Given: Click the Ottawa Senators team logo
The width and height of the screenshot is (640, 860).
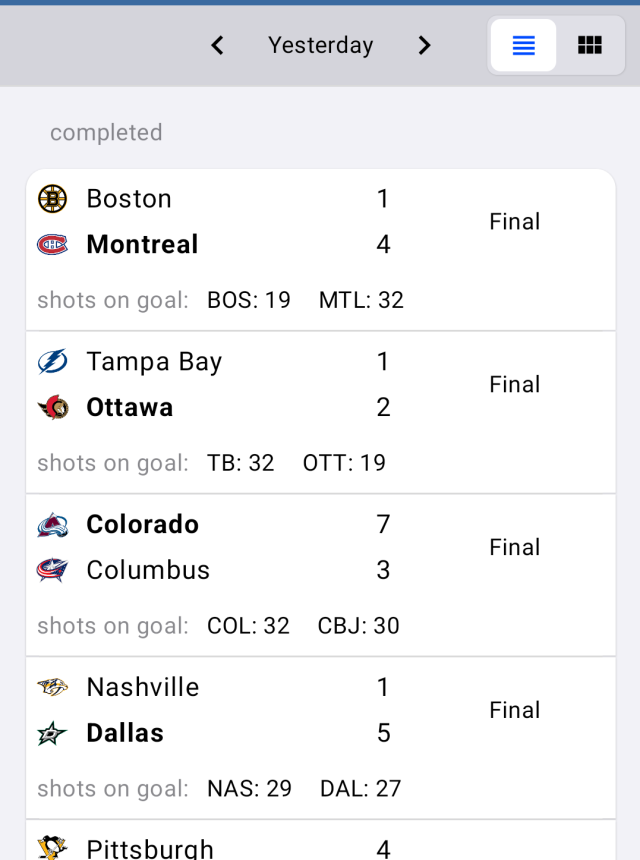Looking at the screenshot, I should (52, 408).
